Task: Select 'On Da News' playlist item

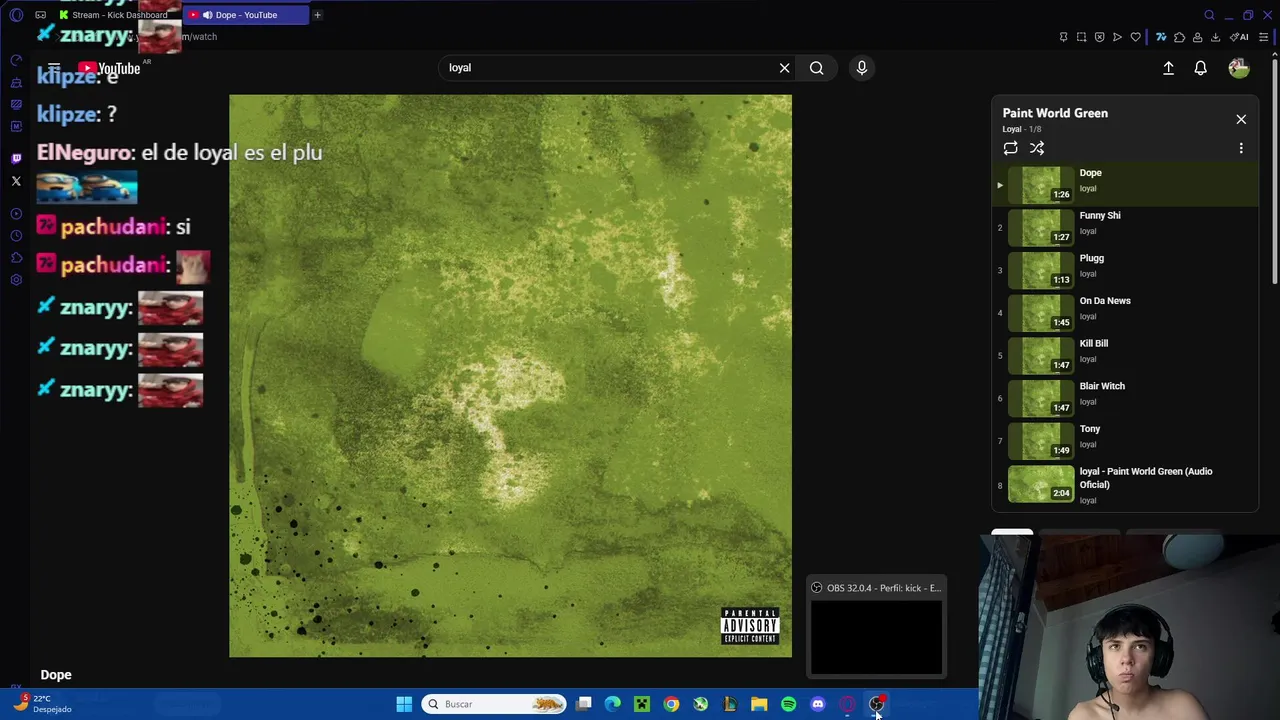Action: point(1125,312)
